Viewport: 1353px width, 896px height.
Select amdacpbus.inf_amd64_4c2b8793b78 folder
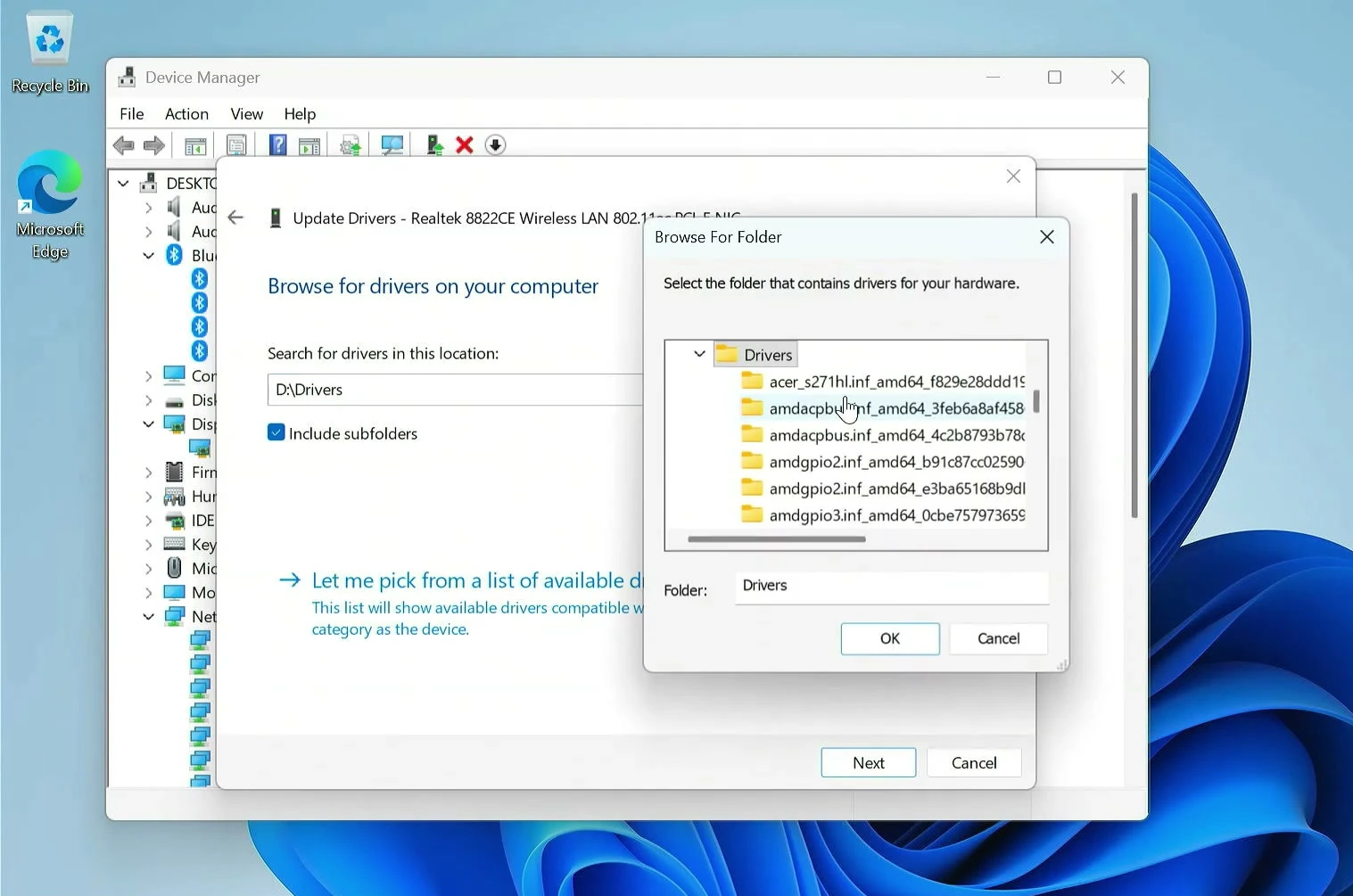[883, 435]
